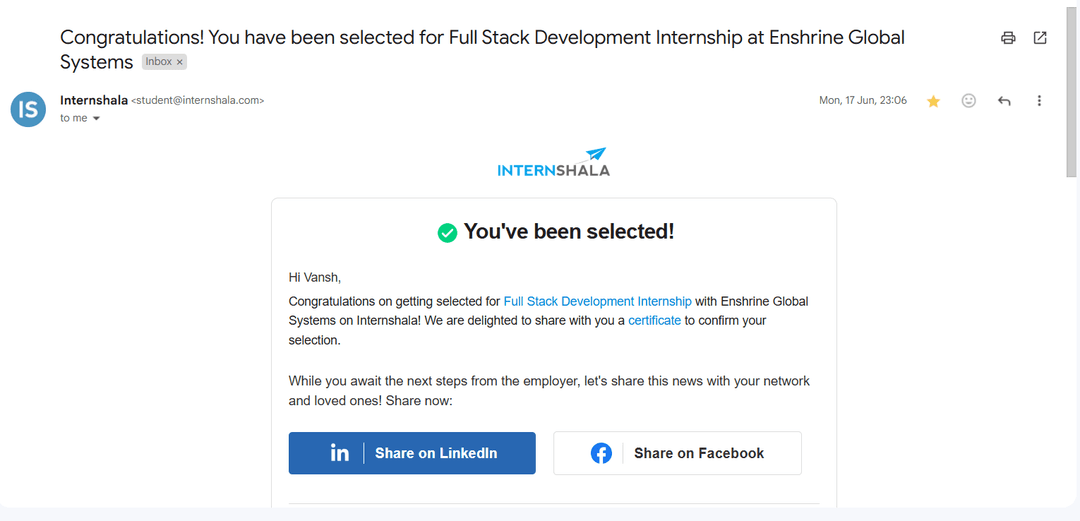The height and width of the screenshot is (521, 1080).
Task: Open the Full Stack Development Internship link
Action: (597, 301)
